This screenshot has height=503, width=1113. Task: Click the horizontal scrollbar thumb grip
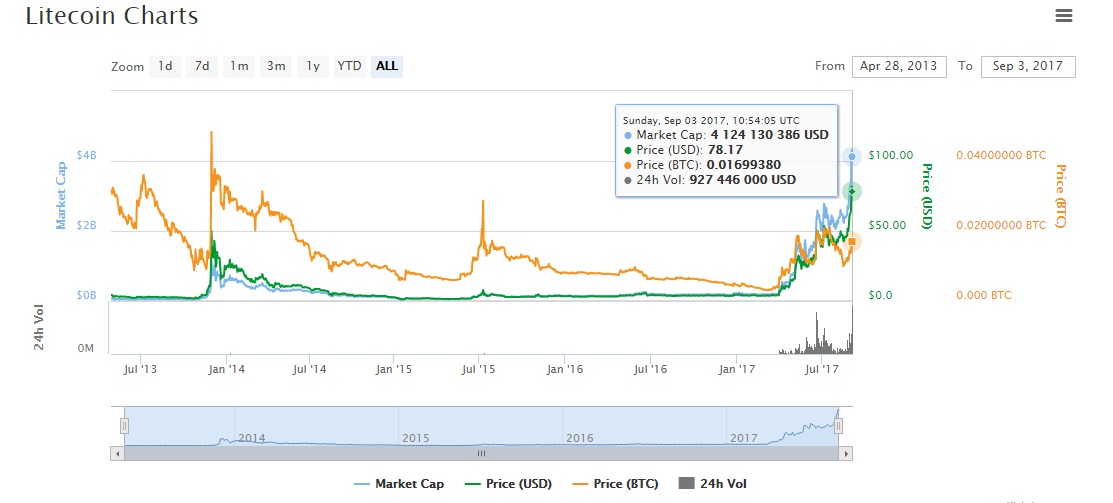tap(481, 453)
